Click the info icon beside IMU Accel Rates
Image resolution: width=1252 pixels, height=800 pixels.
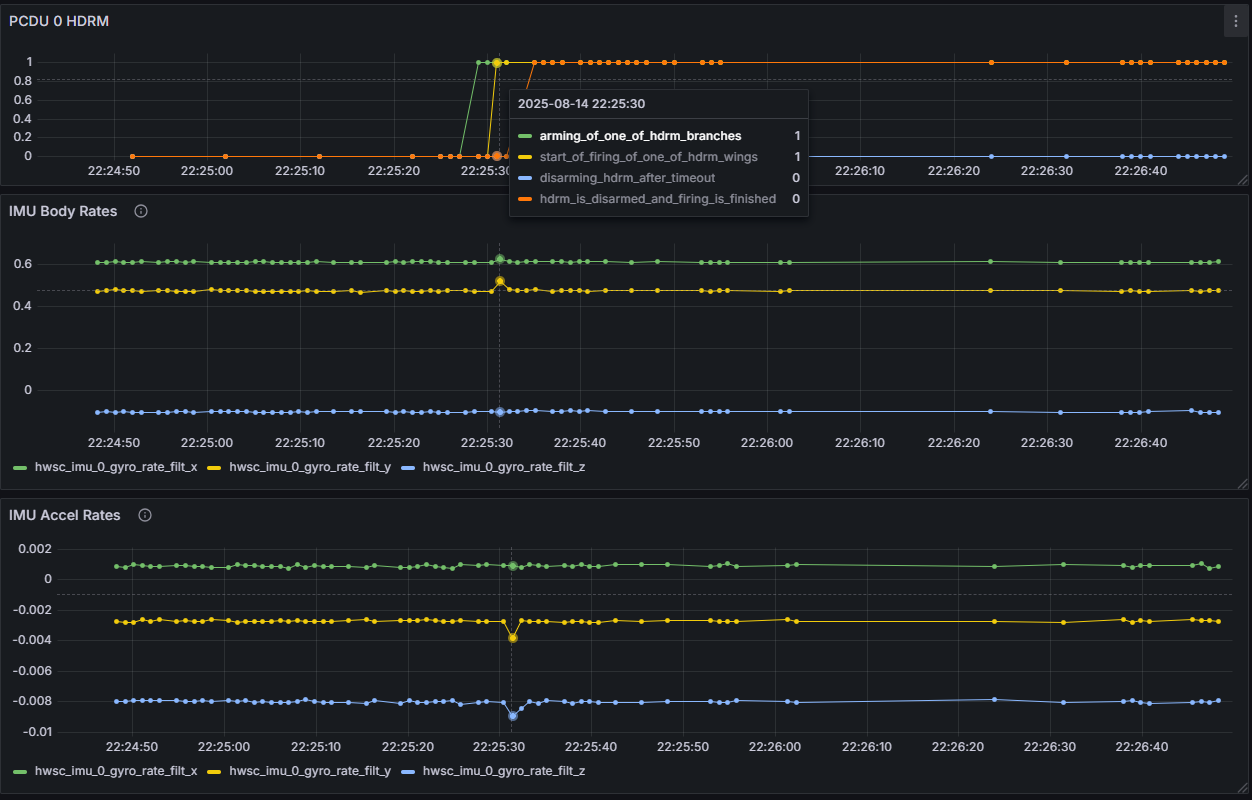point(145,516)
